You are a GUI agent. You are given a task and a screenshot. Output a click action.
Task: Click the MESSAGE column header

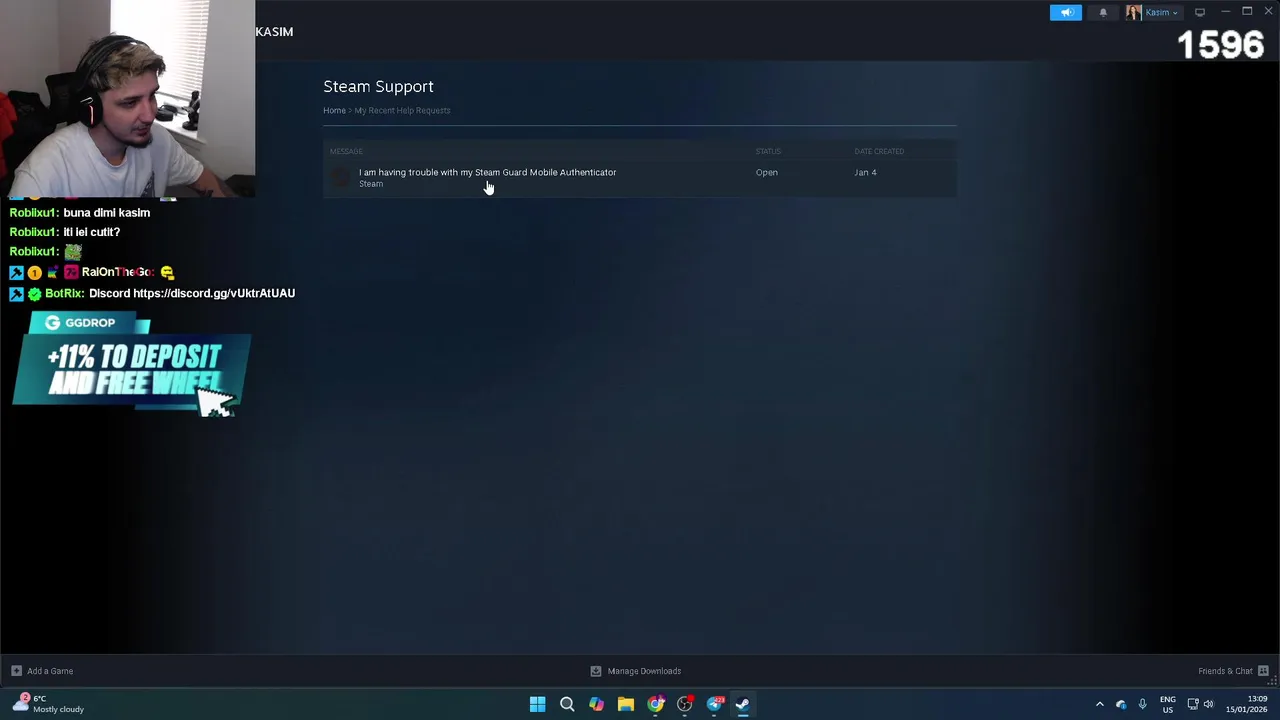346,151
